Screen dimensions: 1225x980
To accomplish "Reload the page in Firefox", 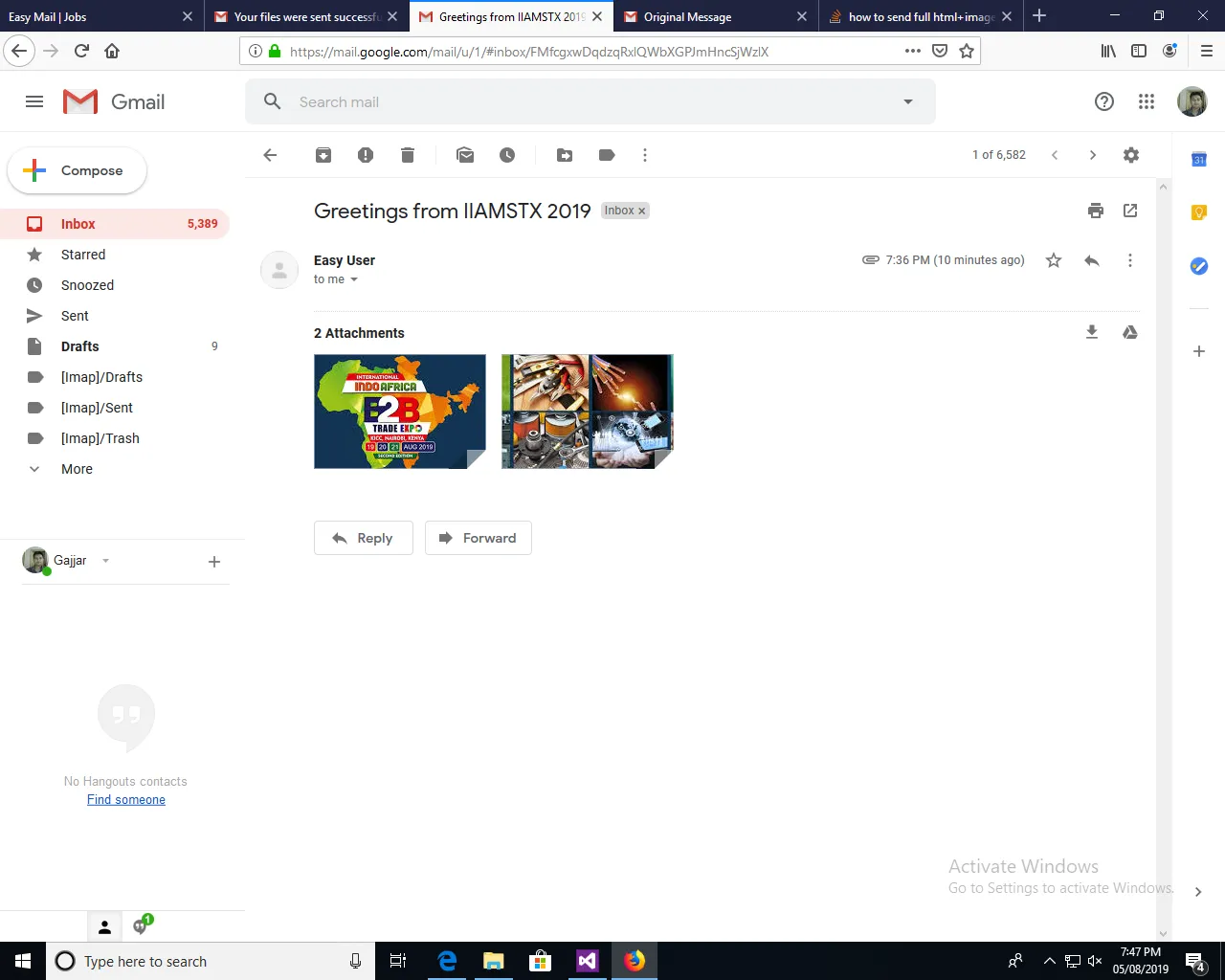I will tap(81, 51).
